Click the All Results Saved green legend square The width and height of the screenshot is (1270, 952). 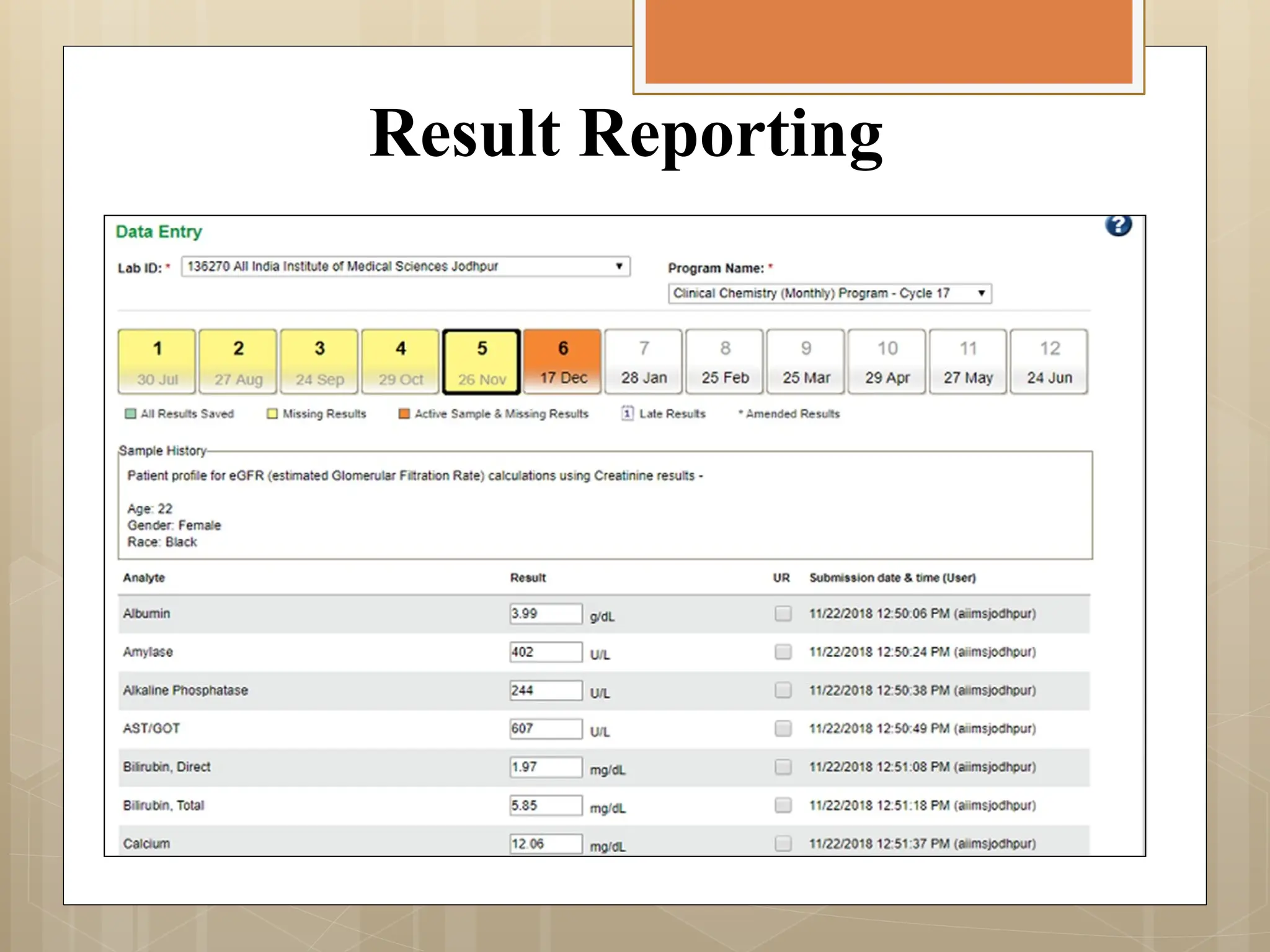[x=130, y=414]
